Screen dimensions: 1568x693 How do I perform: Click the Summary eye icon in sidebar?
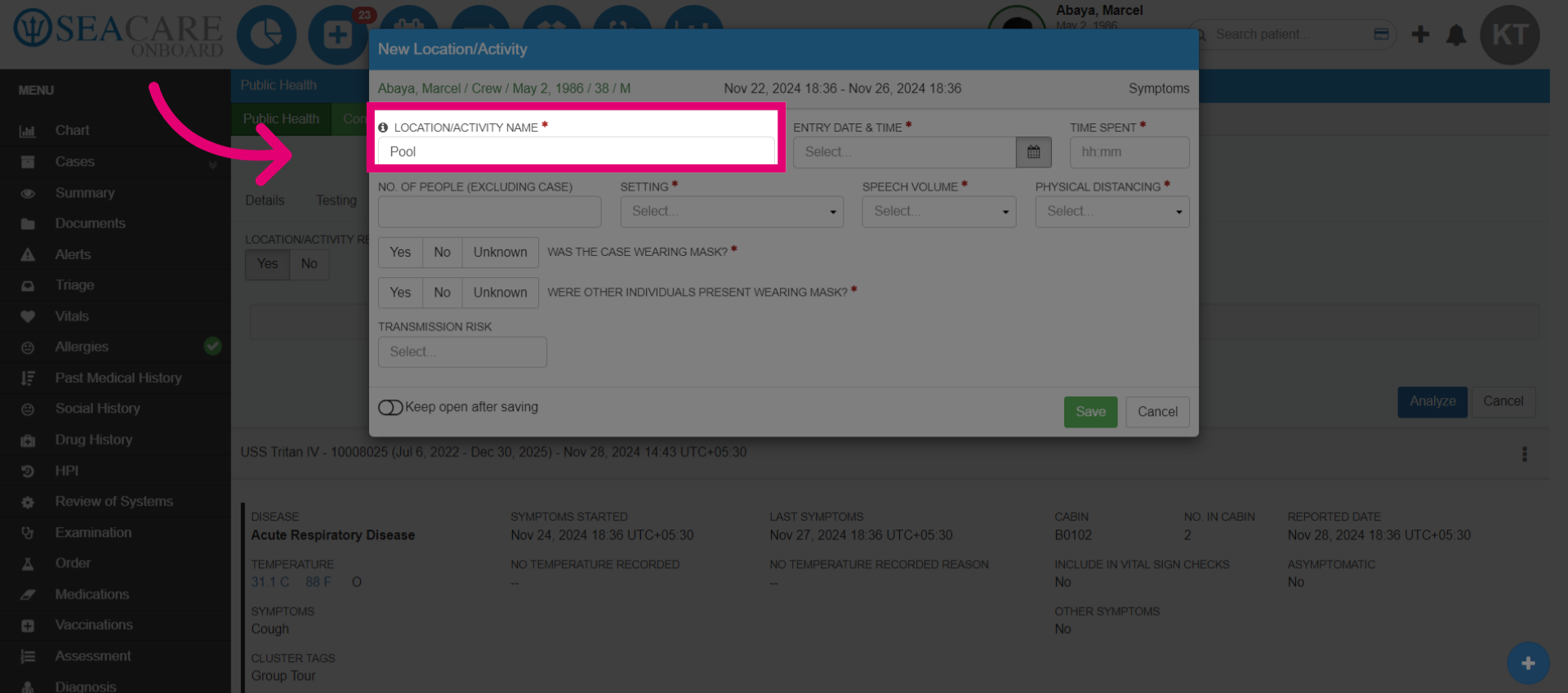point(28,194)
